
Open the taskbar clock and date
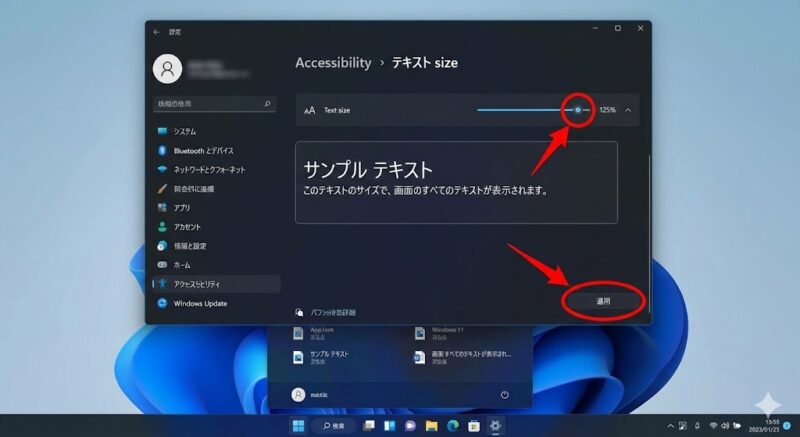click(x=765, y=426)
